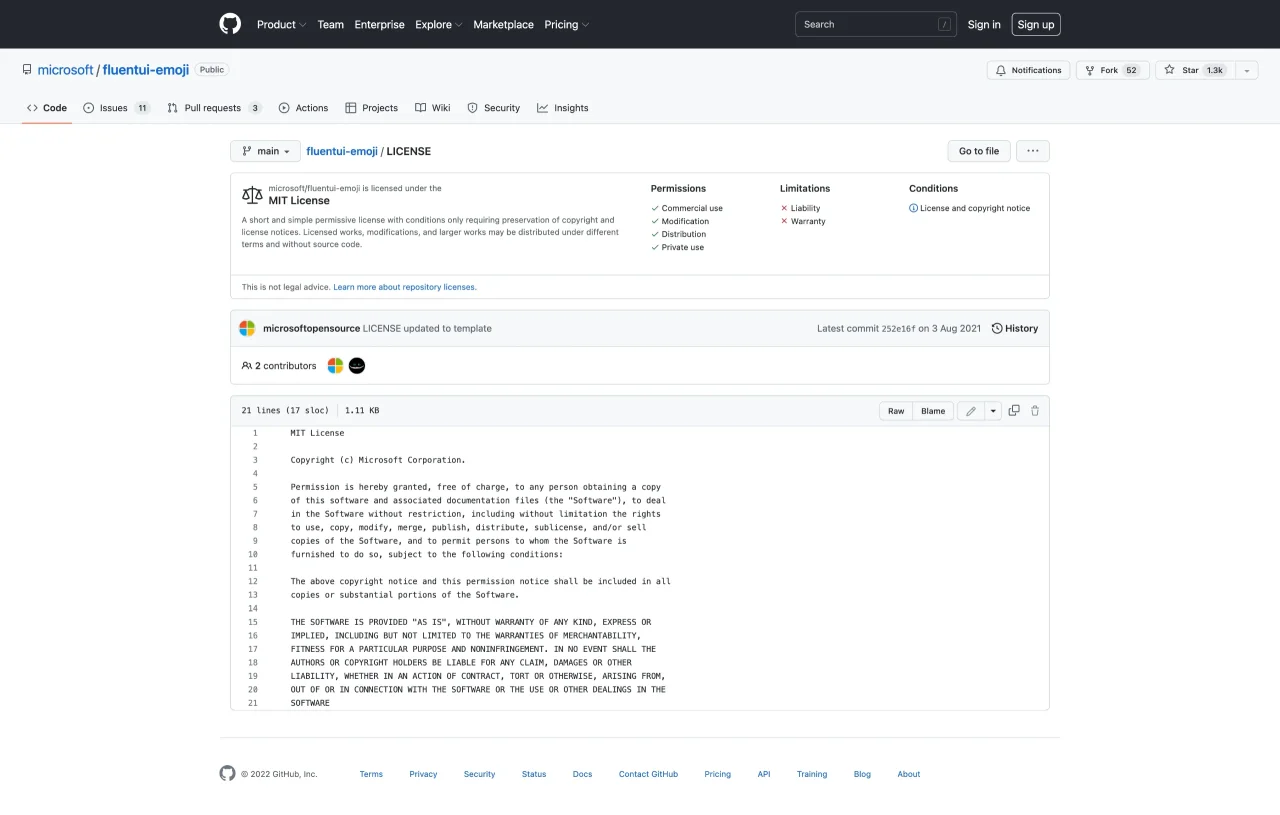This screenshot has width=1280, height=815.
Task: Open the GitHub home logo in header
Action: [230, 24]
